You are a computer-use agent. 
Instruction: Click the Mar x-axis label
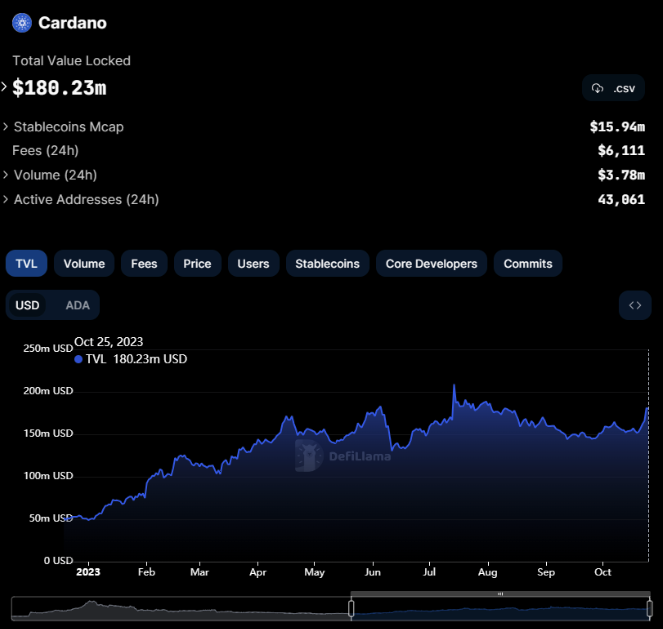[x=199, y=572]
